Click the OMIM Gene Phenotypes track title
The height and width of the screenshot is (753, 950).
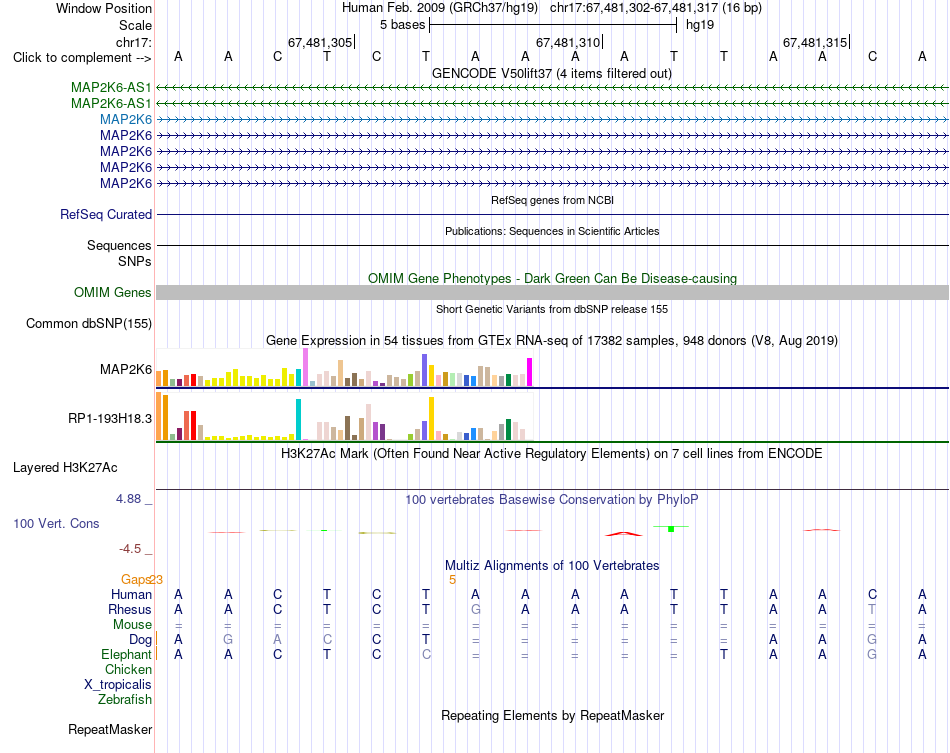tap(552, 279)
